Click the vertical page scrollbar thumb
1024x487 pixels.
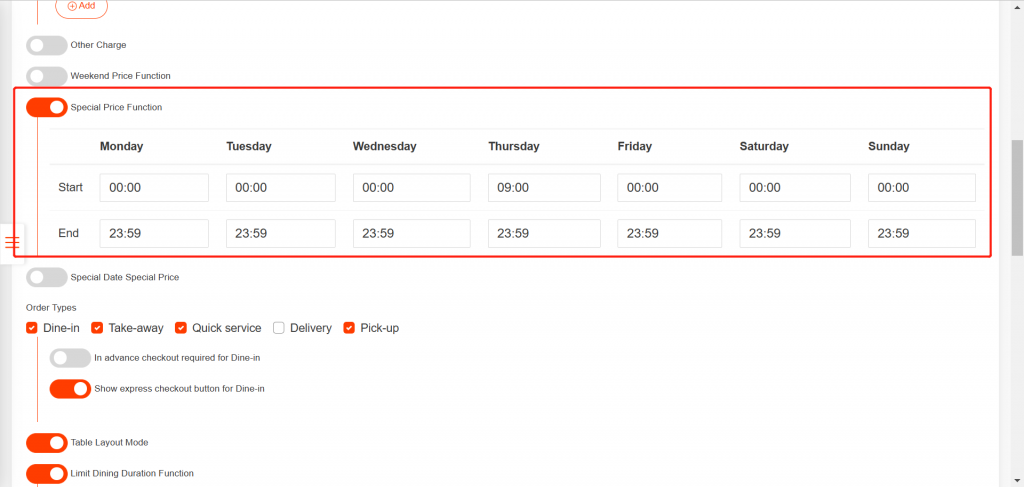tap(1017, 198)
